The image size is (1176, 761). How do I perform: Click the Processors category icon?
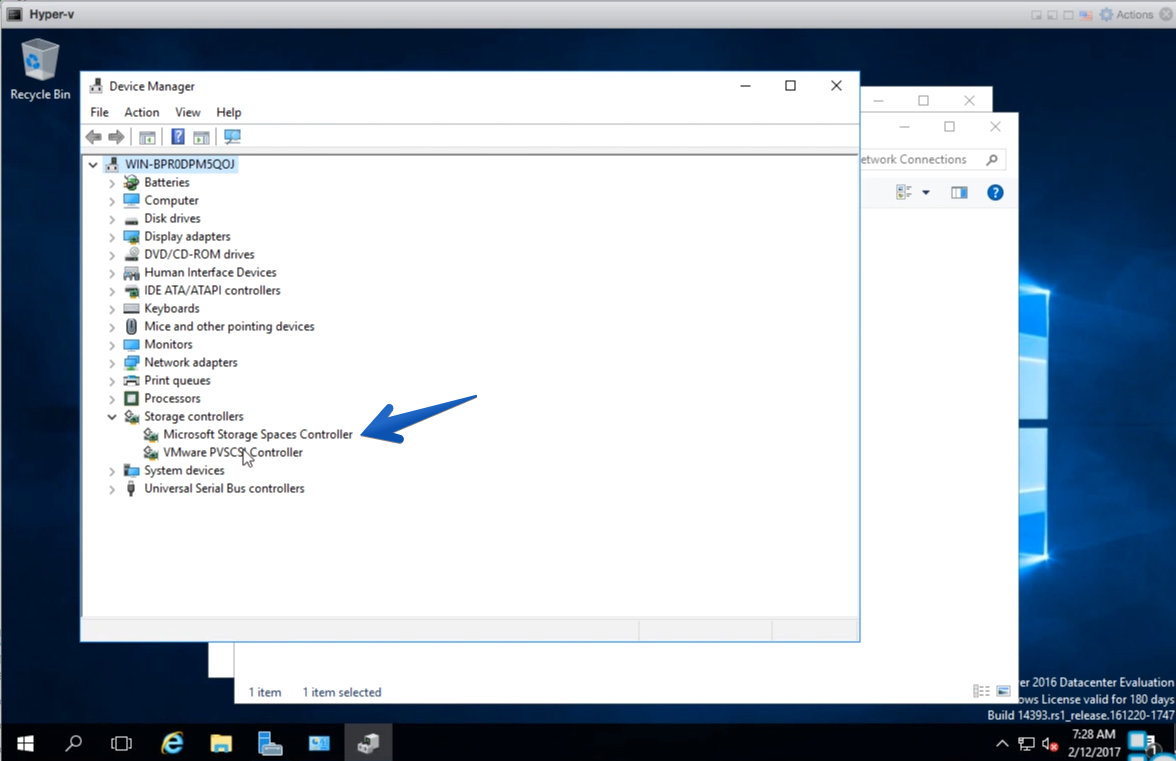(131, 399)
